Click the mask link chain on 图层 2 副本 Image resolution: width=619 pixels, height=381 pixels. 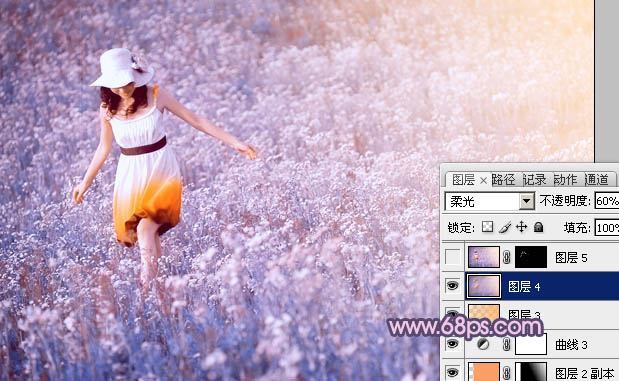507,372
